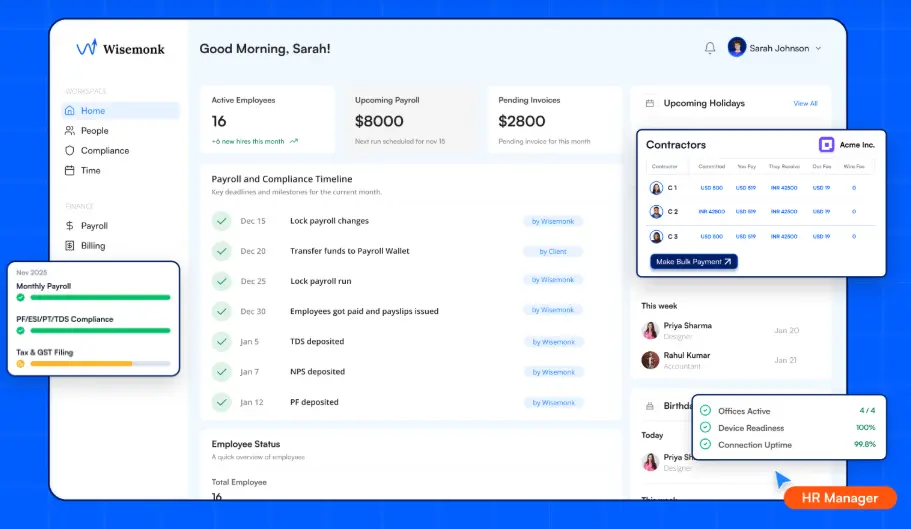Click the 'Payroll and Compliance Timeline' heading
The width and height of the screenshot is (911, 529).
(282, 179)
